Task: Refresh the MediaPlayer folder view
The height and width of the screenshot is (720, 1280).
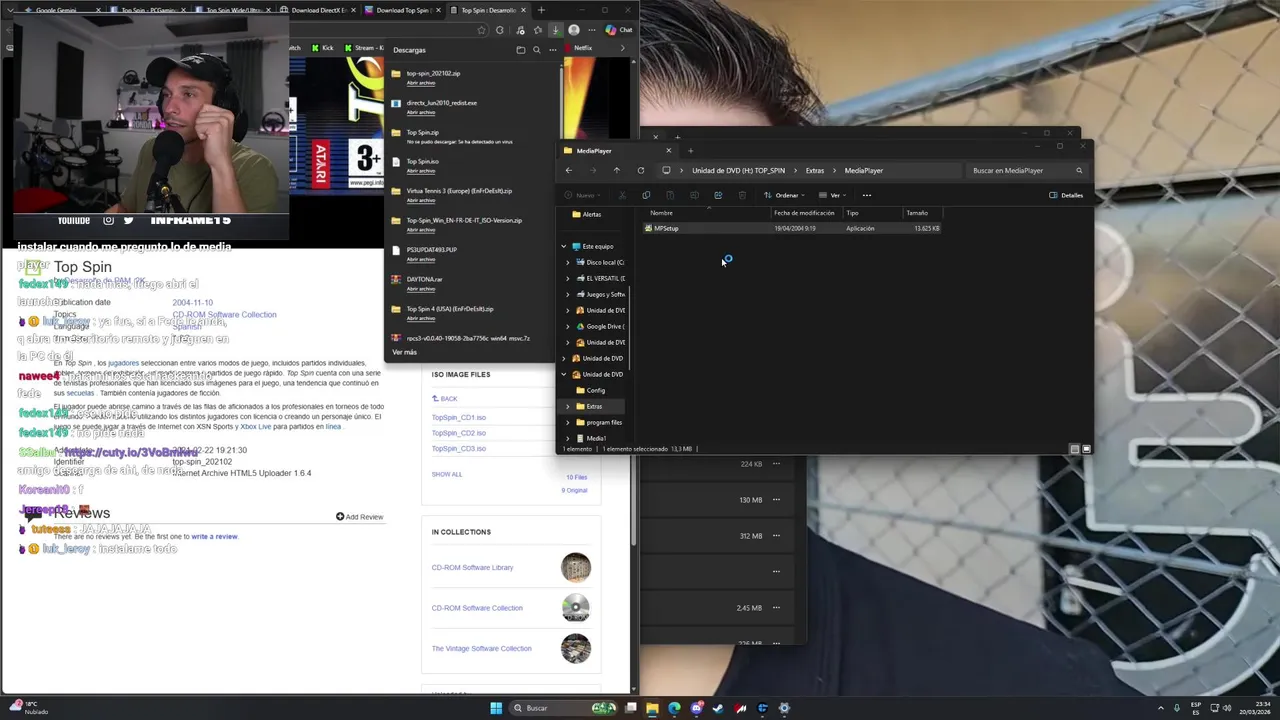Action: click(641, 170)
